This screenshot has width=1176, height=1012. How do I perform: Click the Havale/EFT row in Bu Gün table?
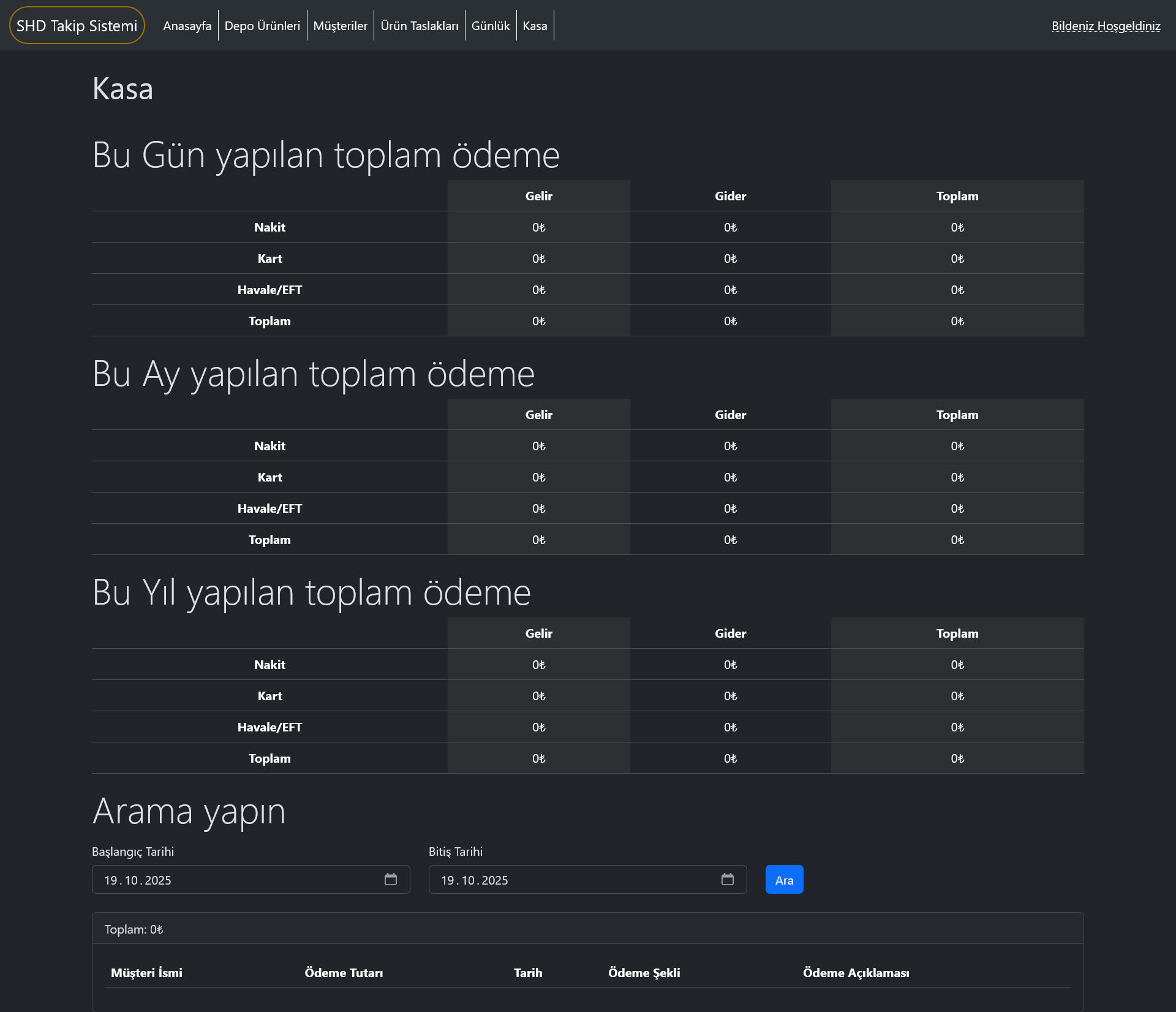click(269, 289)
